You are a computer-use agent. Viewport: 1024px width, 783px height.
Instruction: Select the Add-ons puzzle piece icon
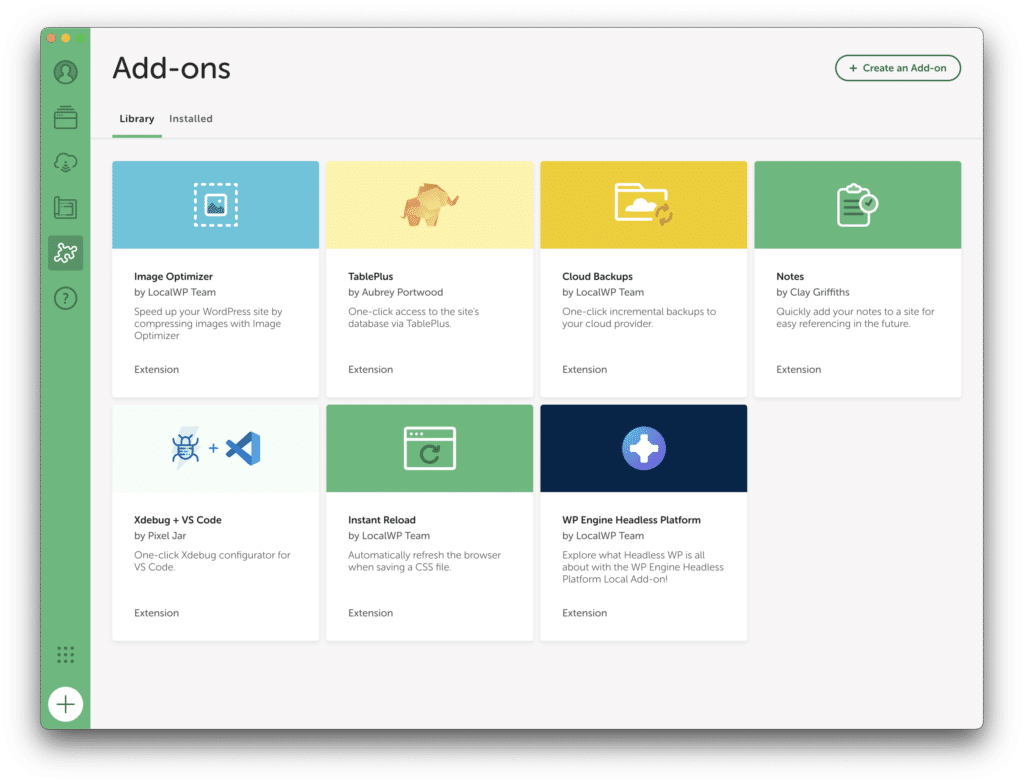coord(65,253)
